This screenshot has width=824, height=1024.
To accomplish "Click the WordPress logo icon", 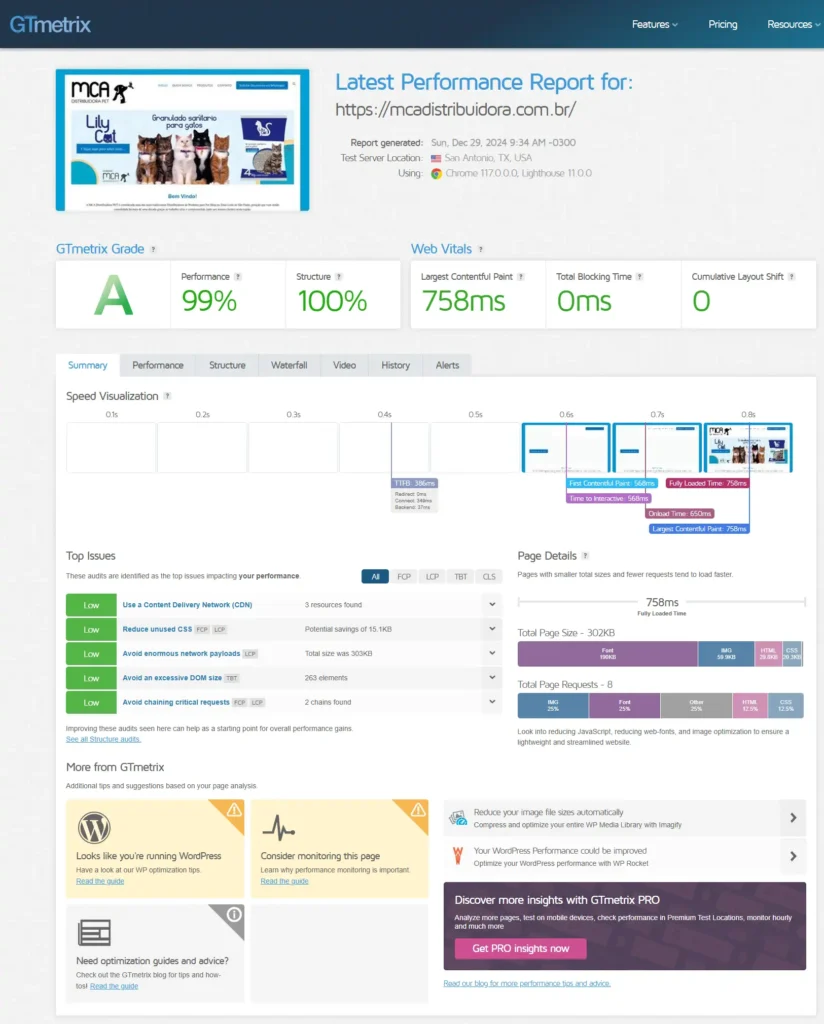I will click(x=94, y=827).
